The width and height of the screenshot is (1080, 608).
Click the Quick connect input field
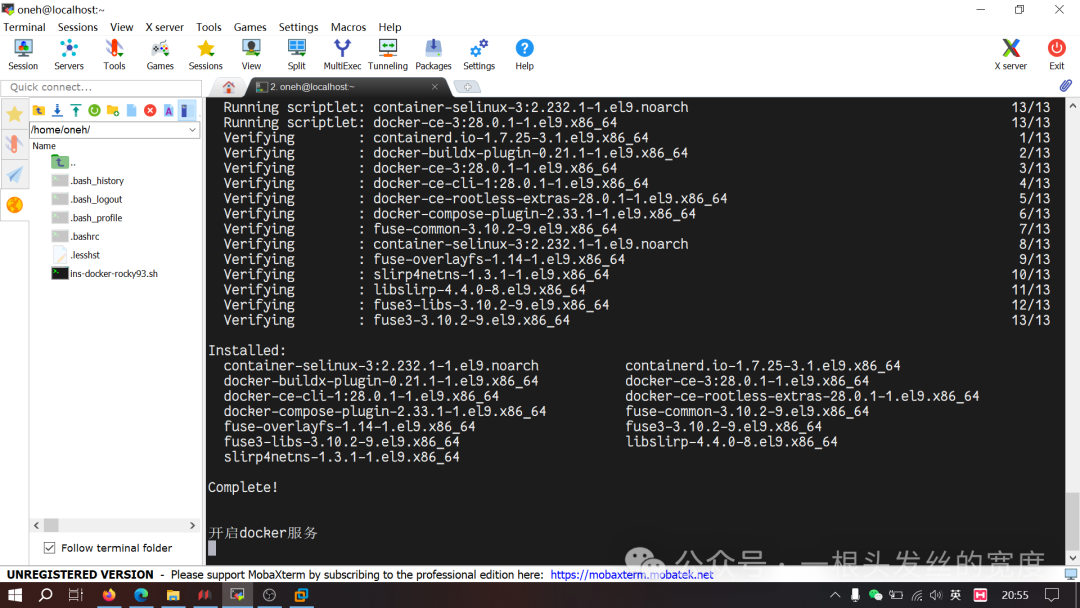click(101, 87)
